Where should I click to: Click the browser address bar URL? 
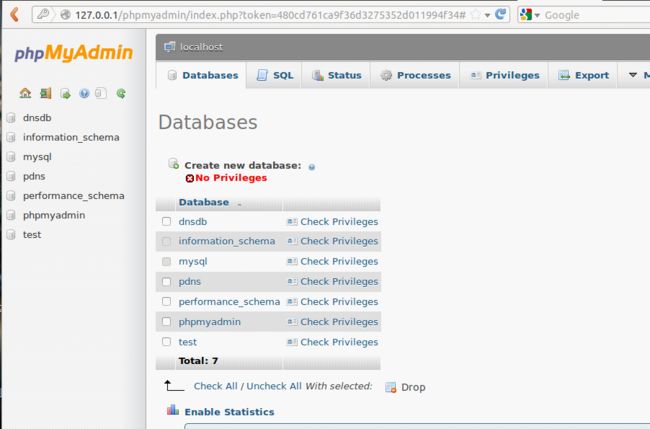click(270, 15)
